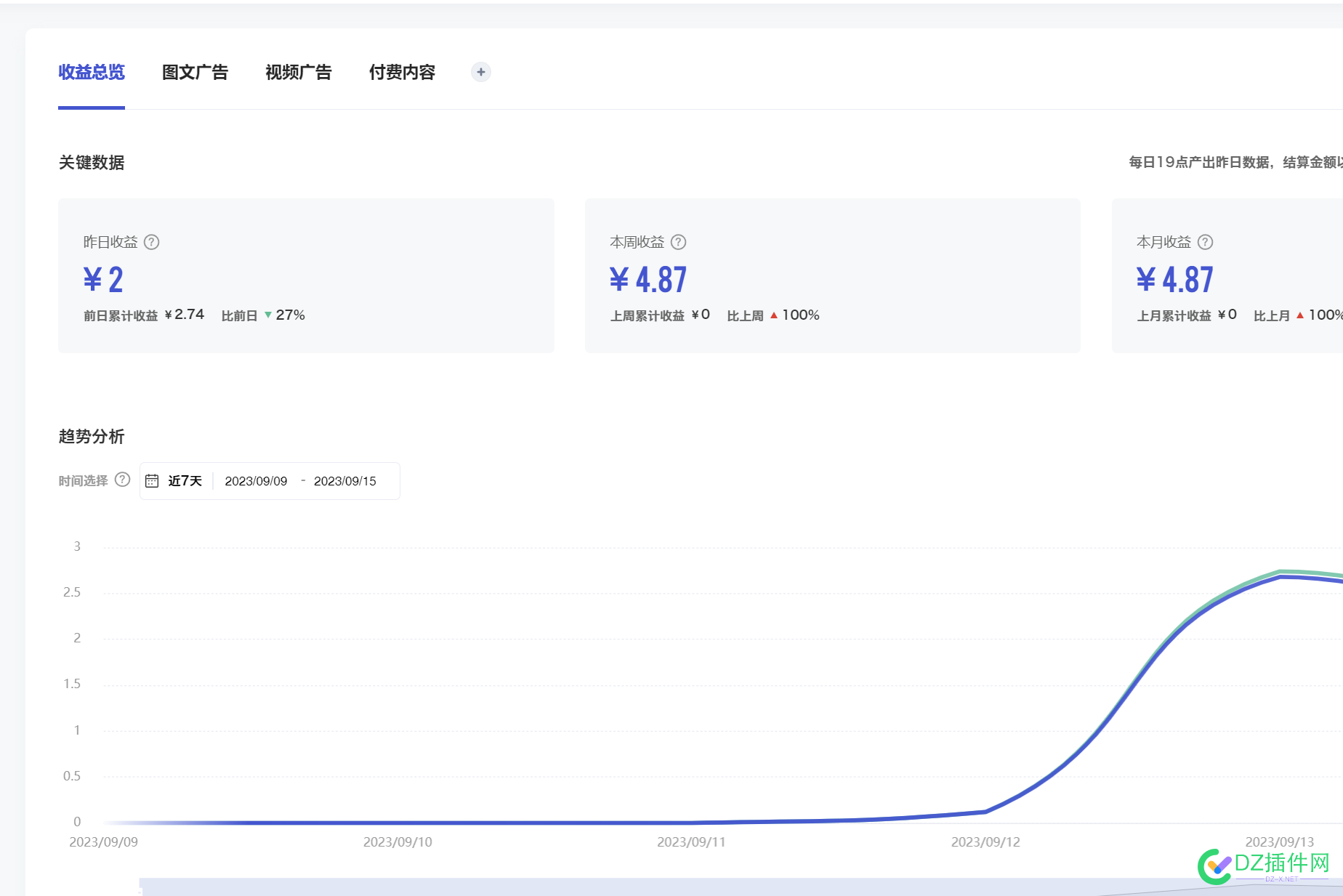Click 上周累计收益 ¥0 text

pos(660,315)
